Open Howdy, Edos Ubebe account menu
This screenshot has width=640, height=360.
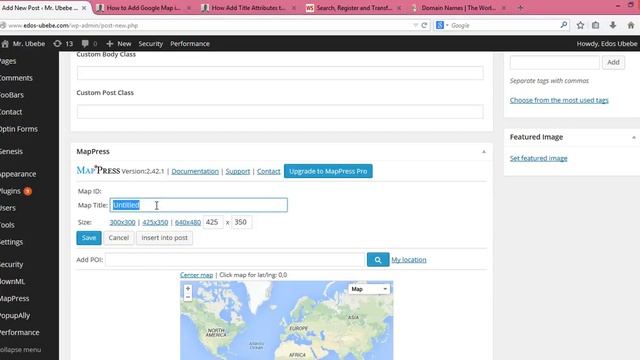coord(607,44)
